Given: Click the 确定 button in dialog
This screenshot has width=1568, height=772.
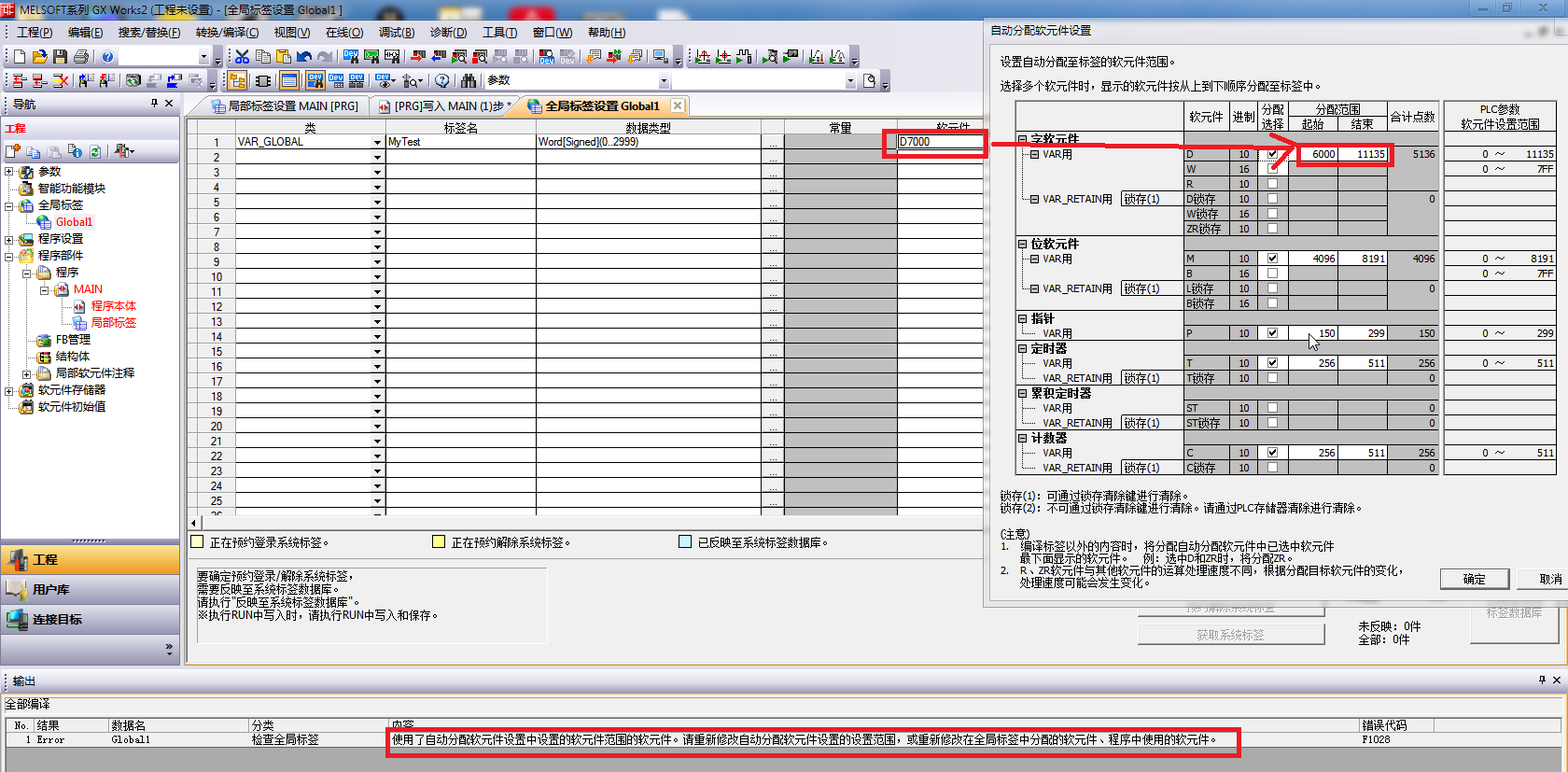Looking at the screenshot, I should [x=1474, y=579].
